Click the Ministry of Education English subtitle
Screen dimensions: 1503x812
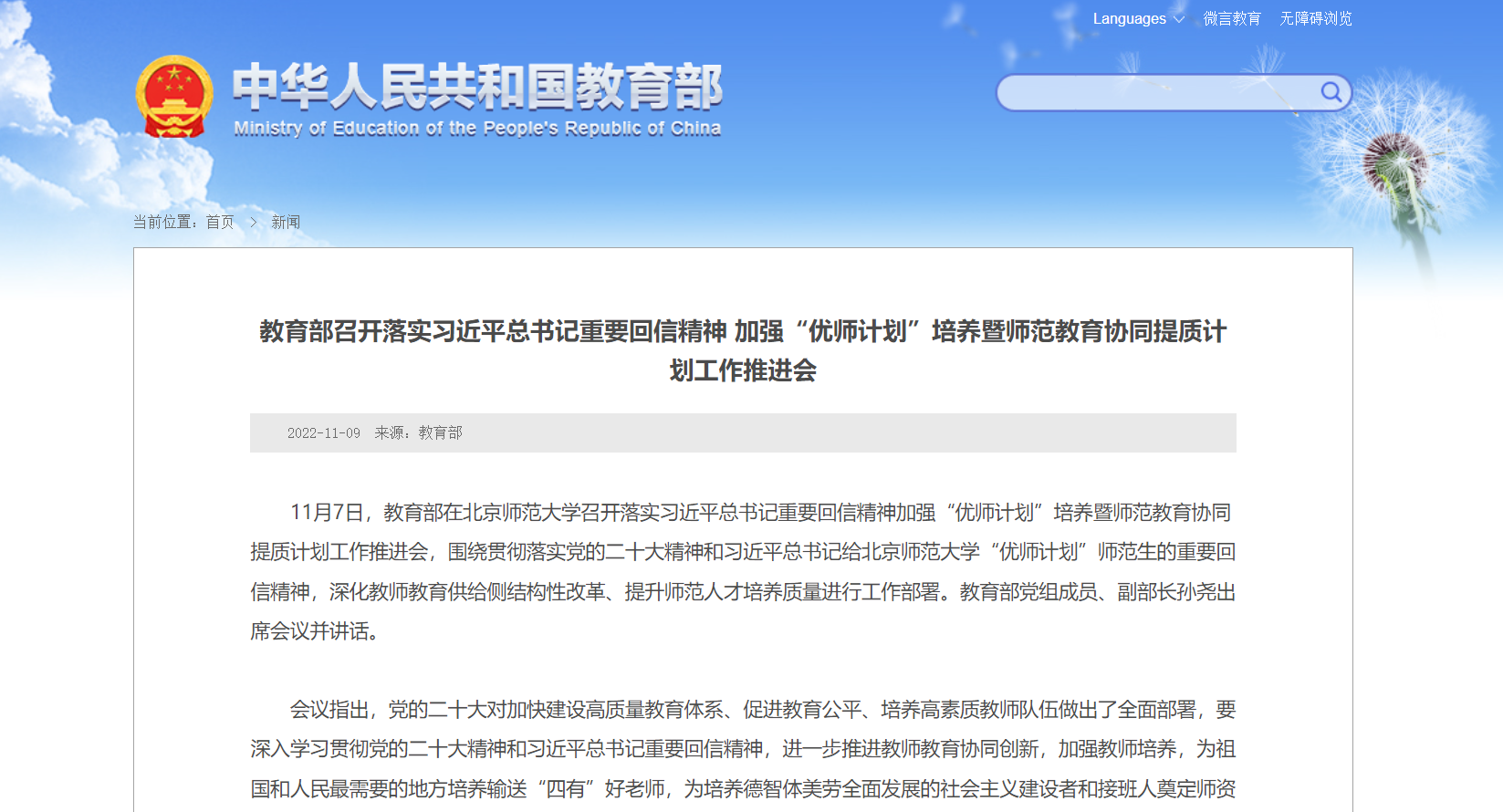[x=477, y=129]
